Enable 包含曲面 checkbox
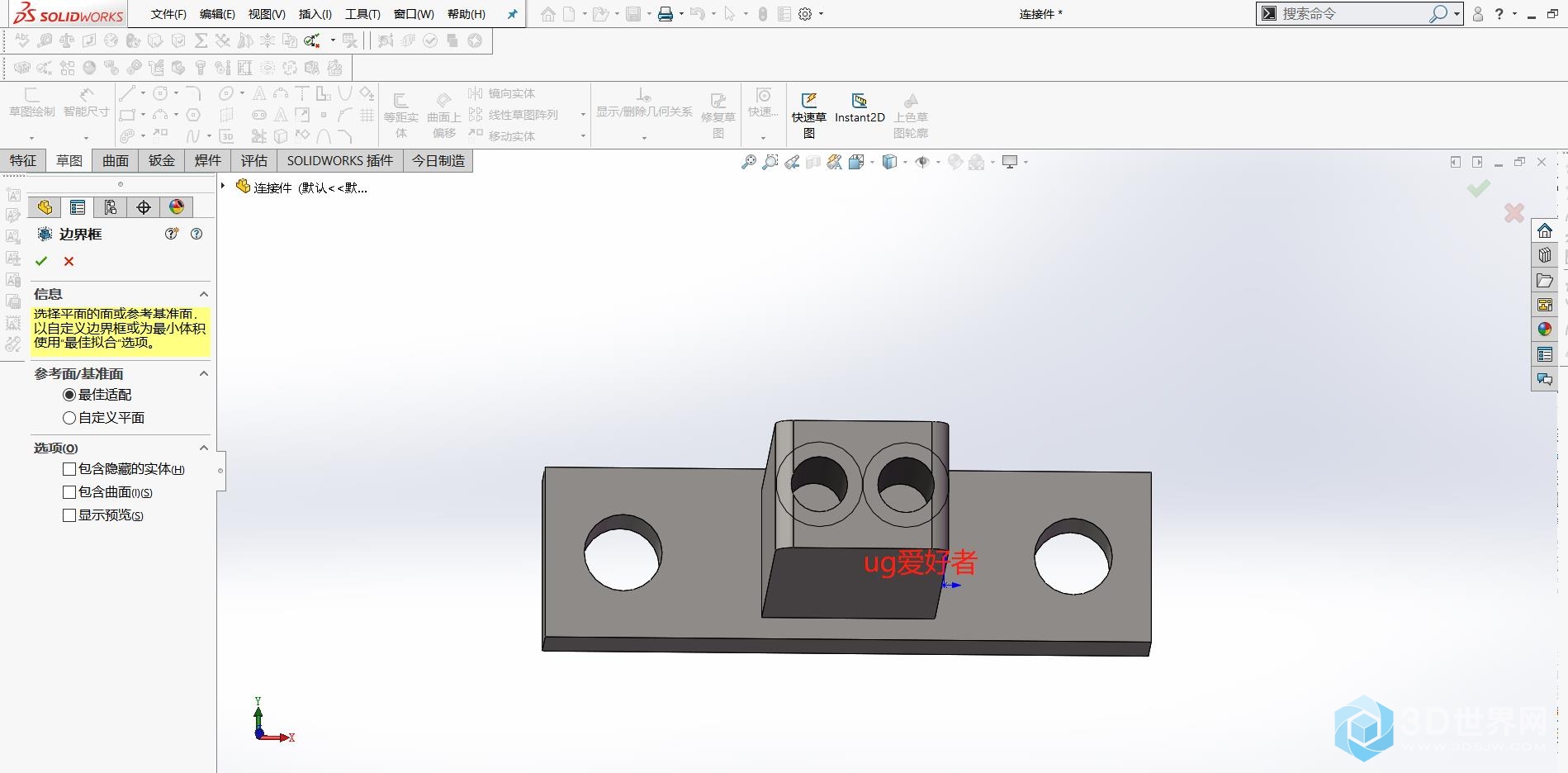1568x773 pixels. coord(69,492)
